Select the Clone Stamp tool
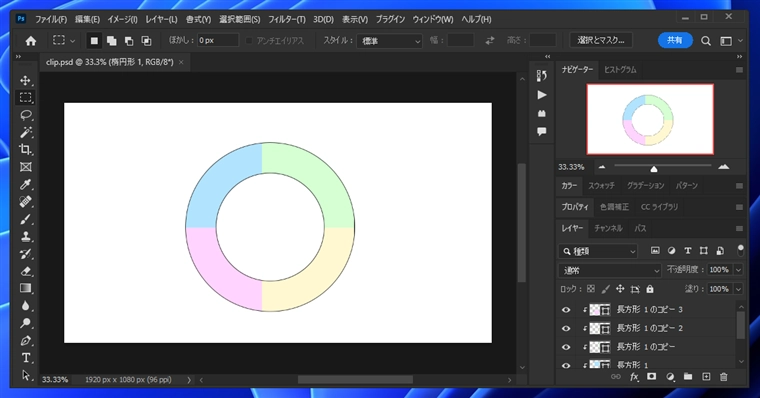Screen dimensions: 760x398 coord(25,237)
